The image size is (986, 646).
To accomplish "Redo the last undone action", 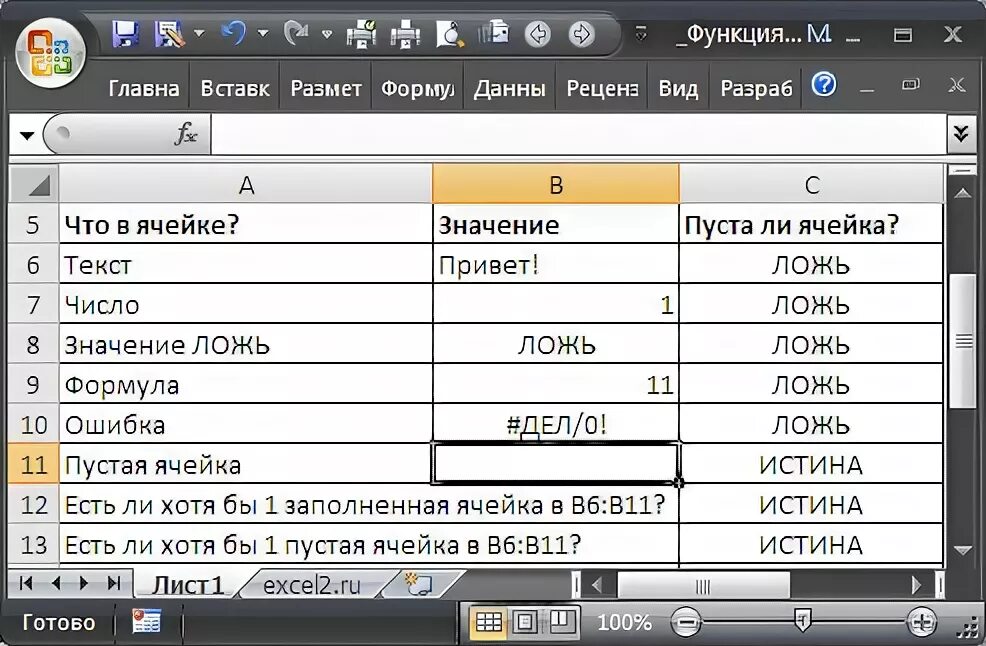I will pyautogui.click(x=296, y=33).
